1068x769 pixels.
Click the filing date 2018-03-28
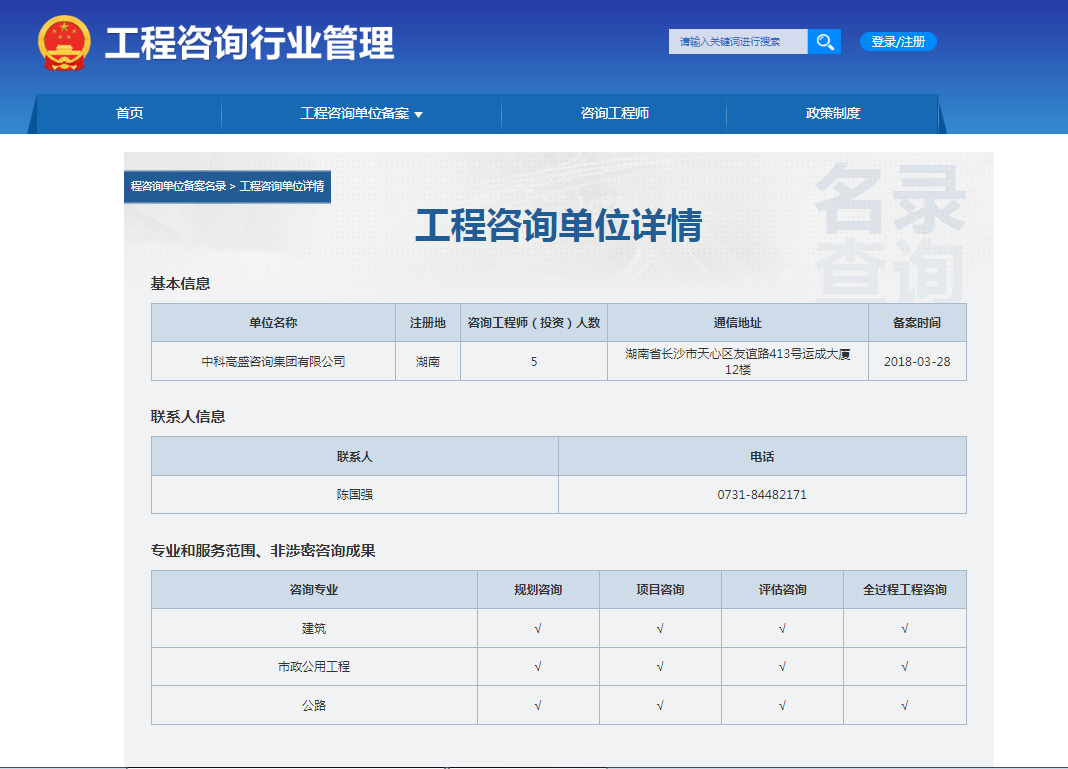click(x=917, y=362)
